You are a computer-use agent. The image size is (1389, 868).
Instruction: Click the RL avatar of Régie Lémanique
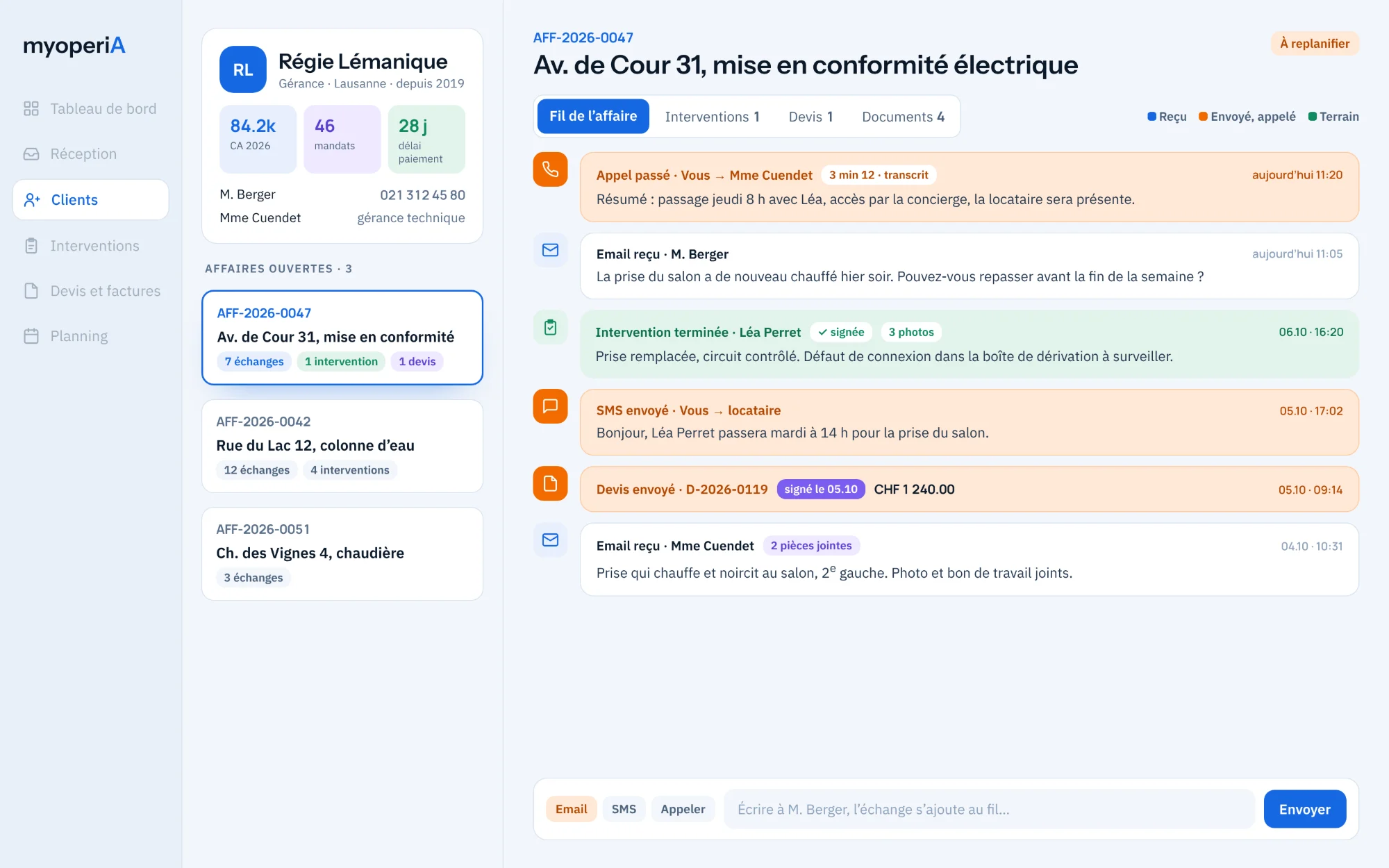point(243,69)
